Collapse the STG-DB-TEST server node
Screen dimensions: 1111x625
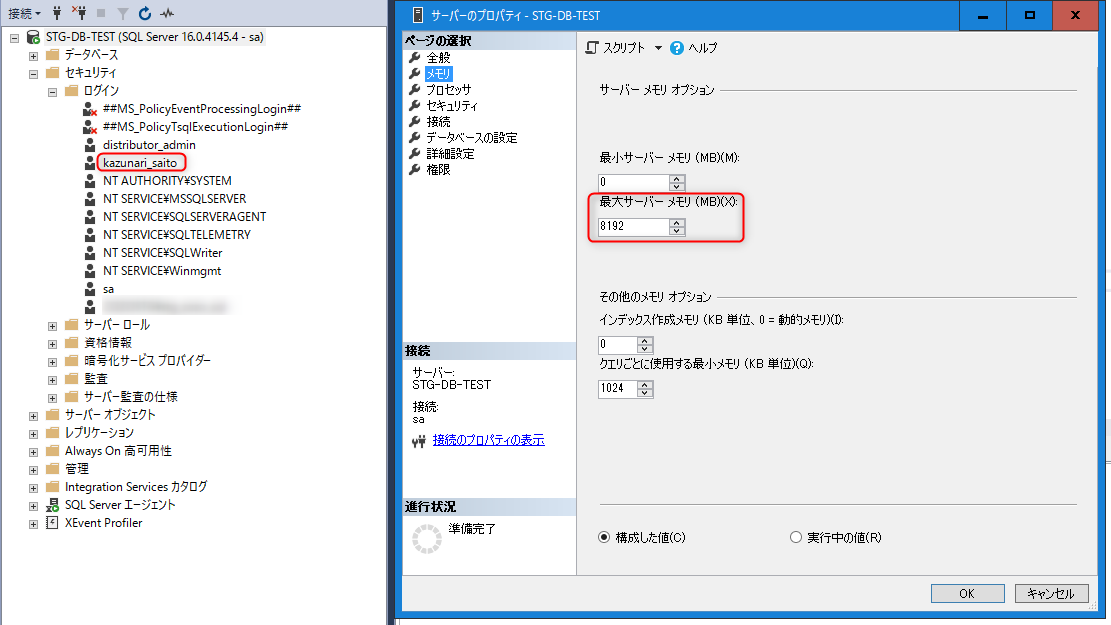[x=14, y=38]
